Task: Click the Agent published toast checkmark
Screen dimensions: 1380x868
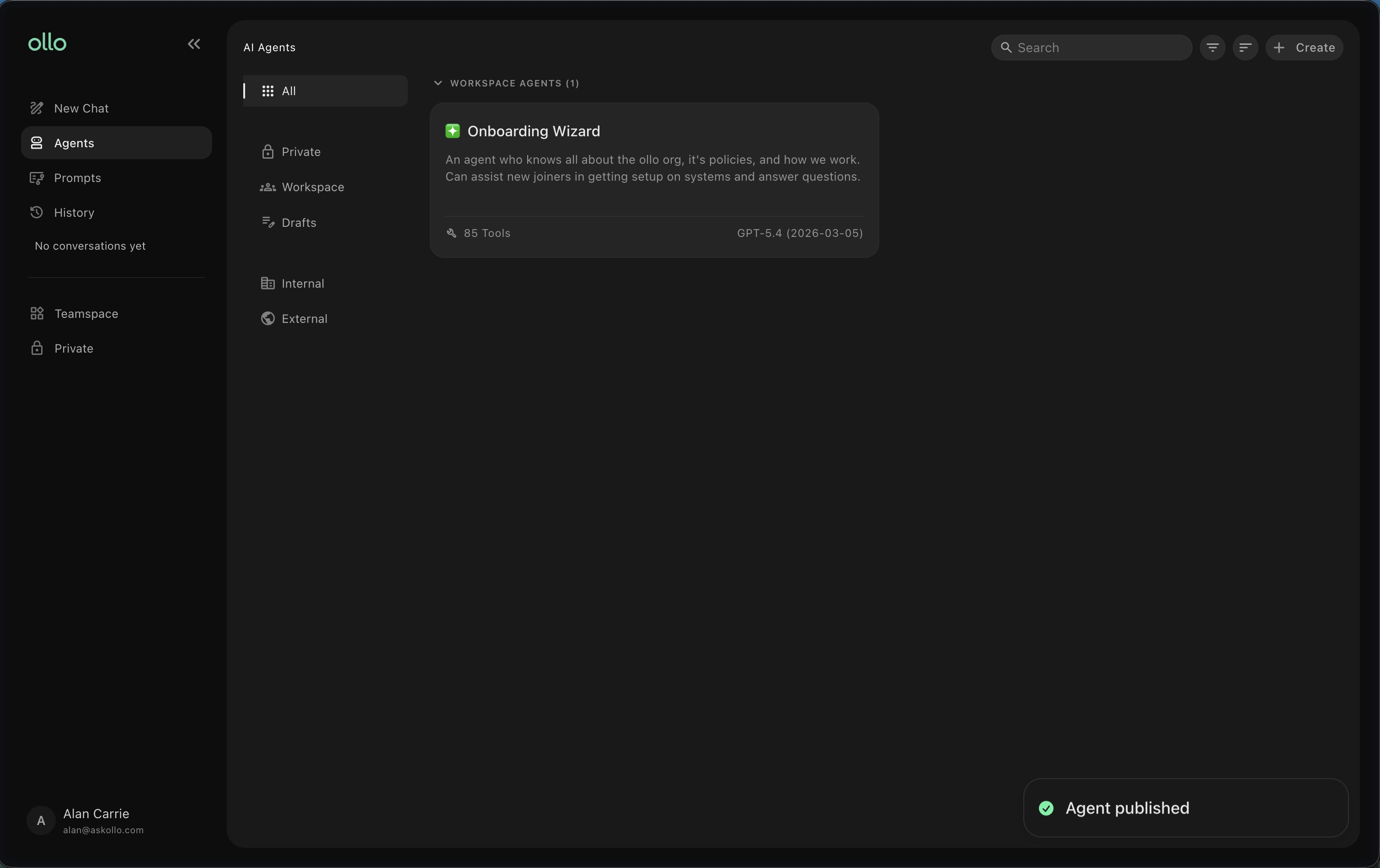Action: pyautogui.click(x=1046, y=808)
